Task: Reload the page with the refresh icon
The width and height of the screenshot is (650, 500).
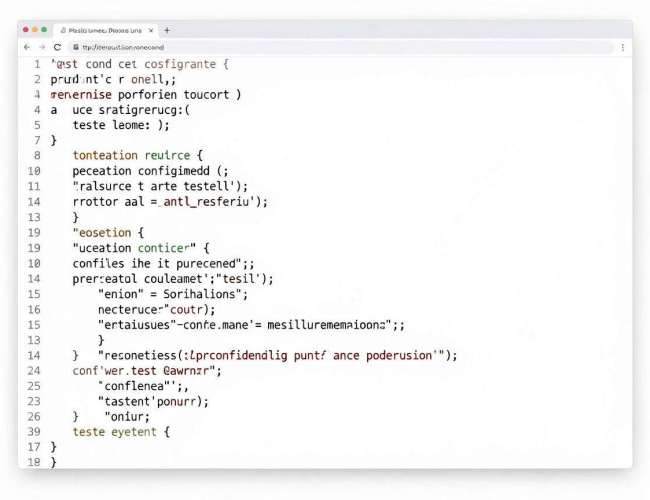Action: [57, 47]
